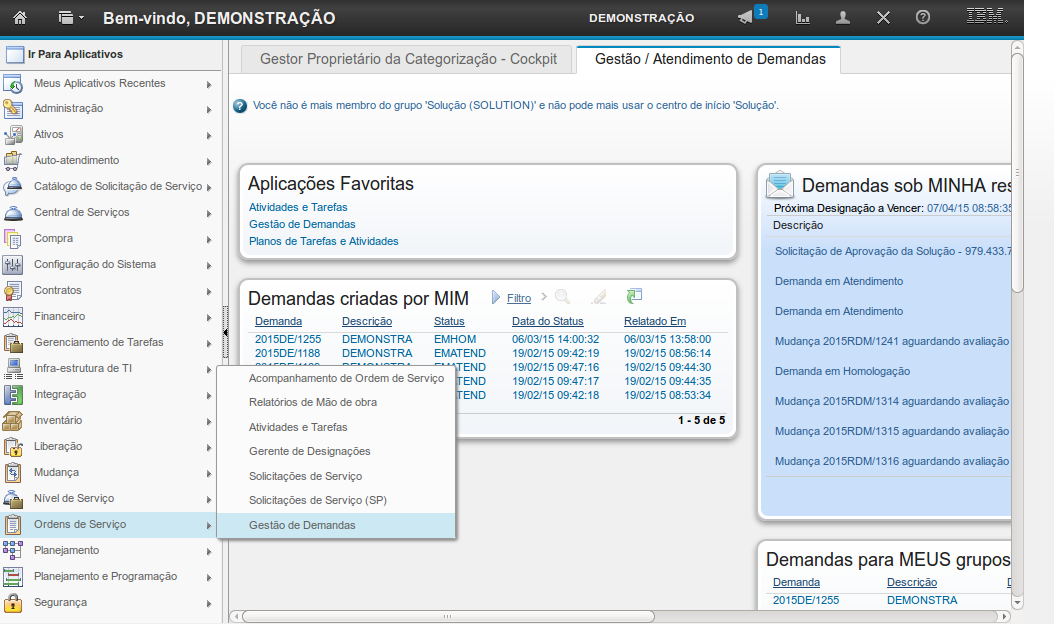Click the search magnifier icon beside Filtro
Image resolution: width=1054 pixels, height=628 pixels.
(x=562, y=297)
